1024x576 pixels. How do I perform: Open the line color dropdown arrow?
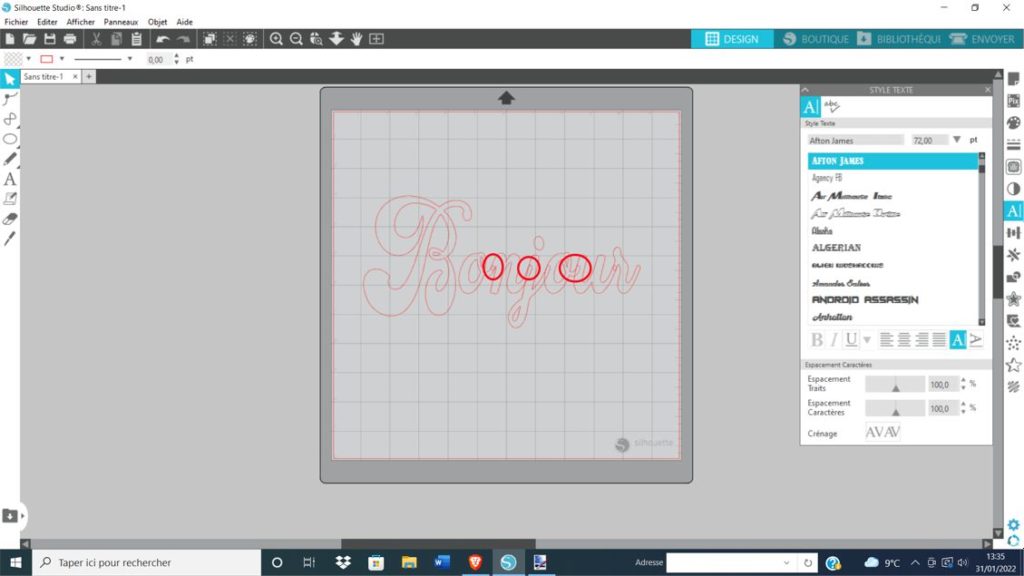click(x=62, y=59)
